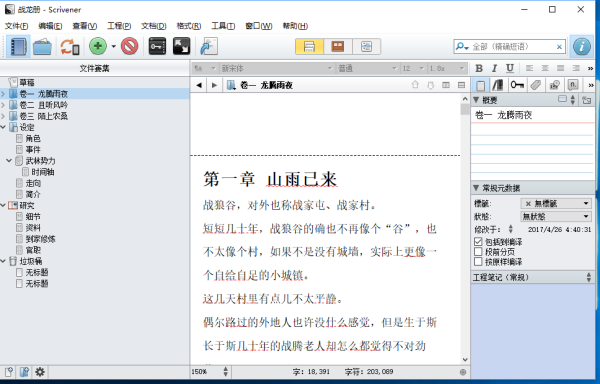
Task: Toggle Bold formatting
Action: (x=479, y=68)
